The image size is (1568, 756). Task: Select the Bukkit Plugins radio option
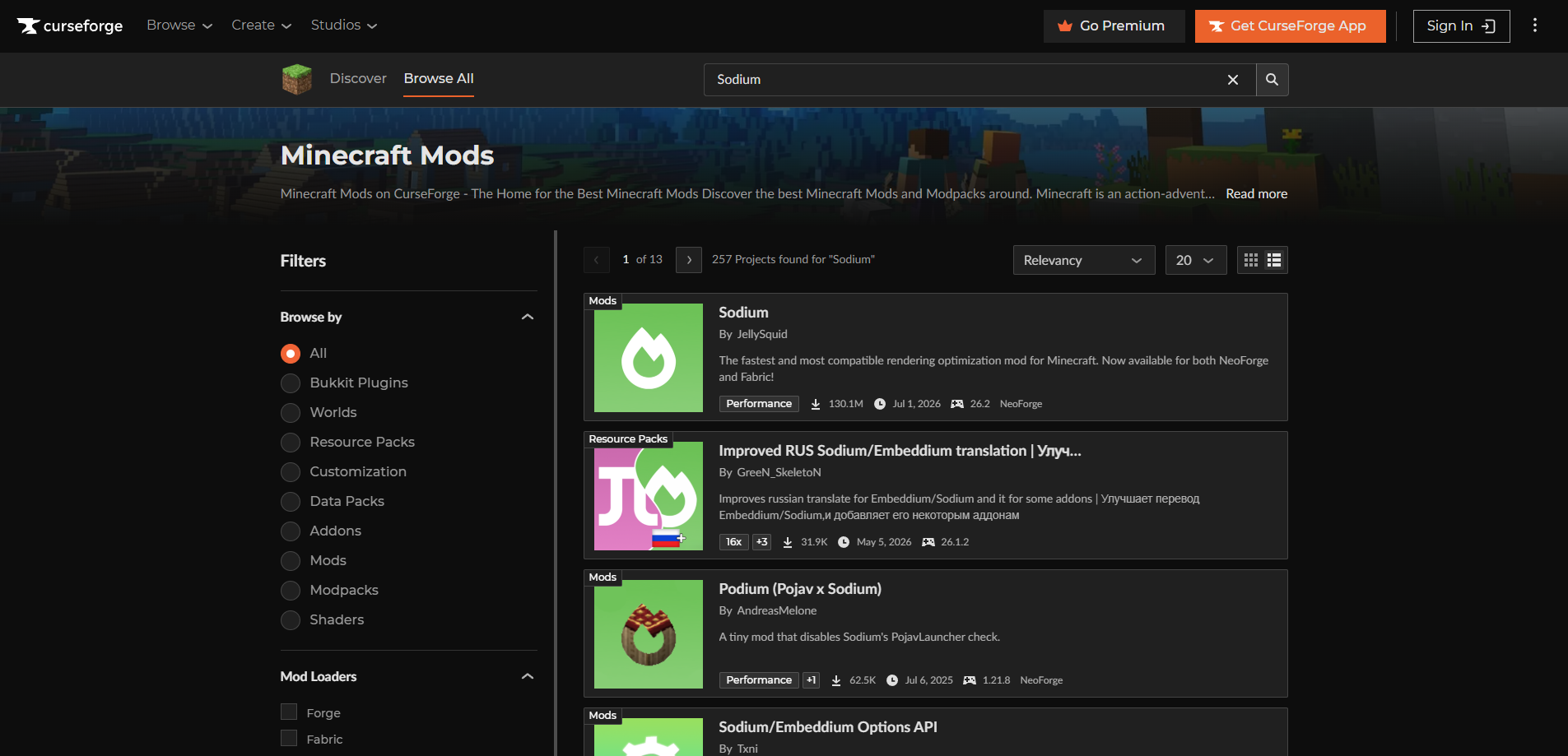pyautogui.click(x=291, y=383)
